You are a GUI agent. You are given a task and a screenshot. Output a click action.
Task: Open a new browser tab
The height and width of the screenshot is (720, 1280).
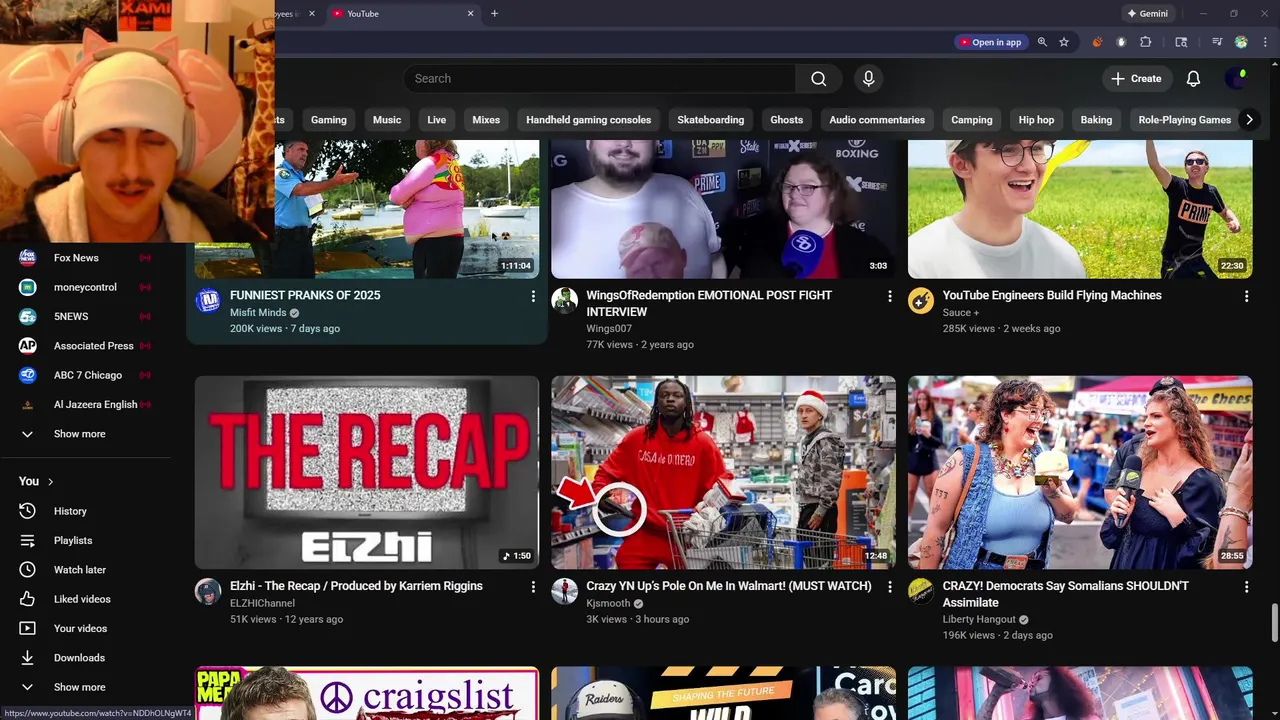click(494, 14)
